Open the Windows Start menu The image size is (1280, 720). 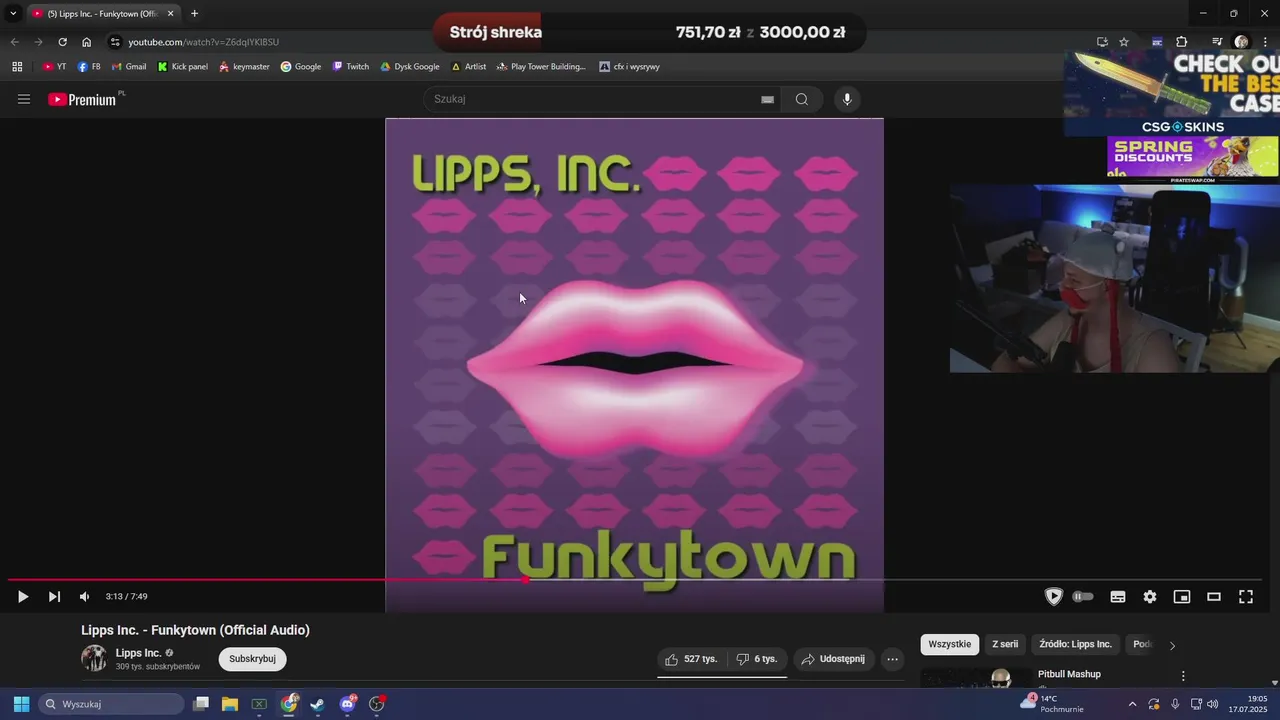point(21,704)
